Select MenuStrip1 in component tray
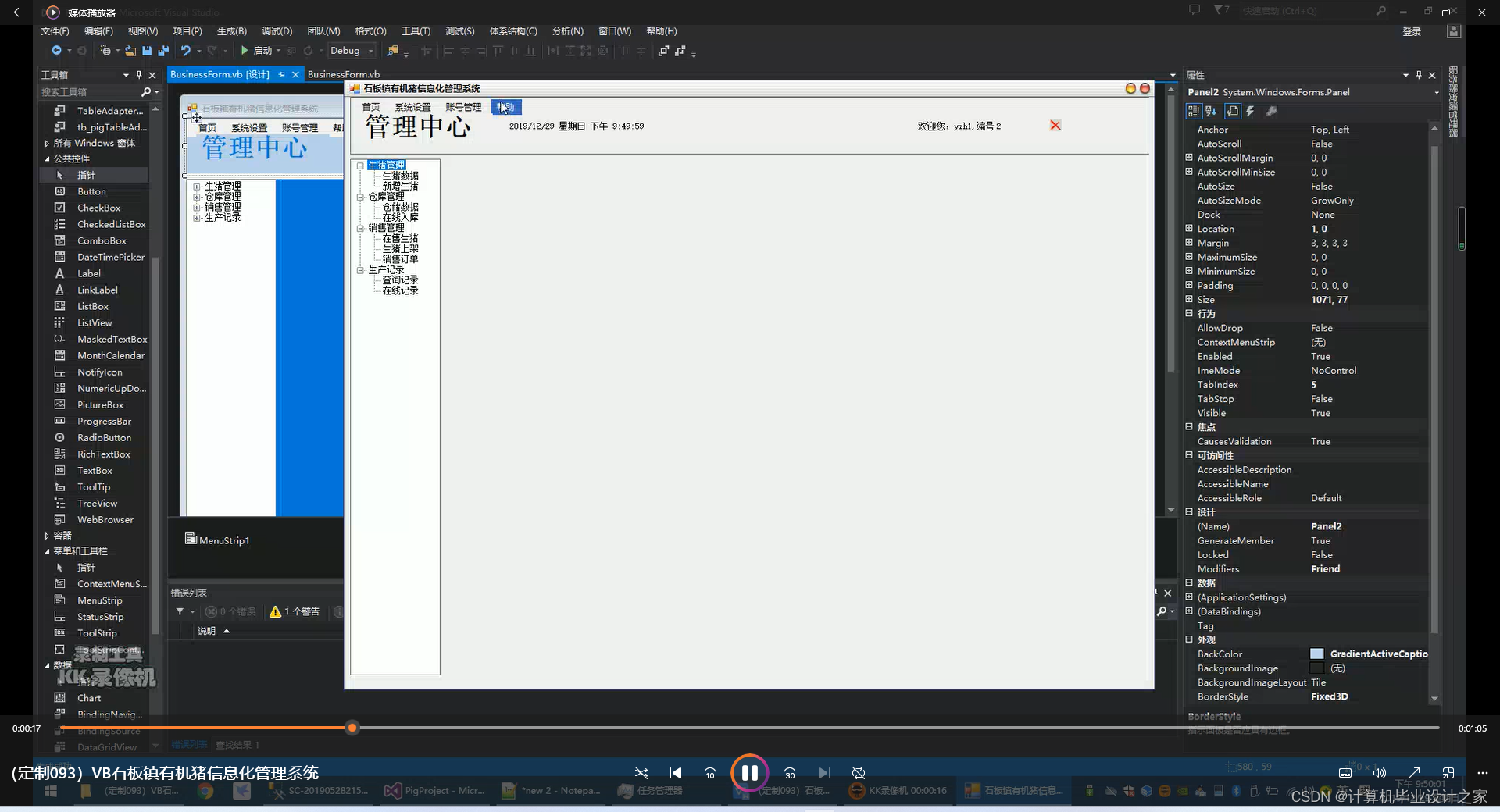This screenshot has height=812, width=1500. [217, 540]
